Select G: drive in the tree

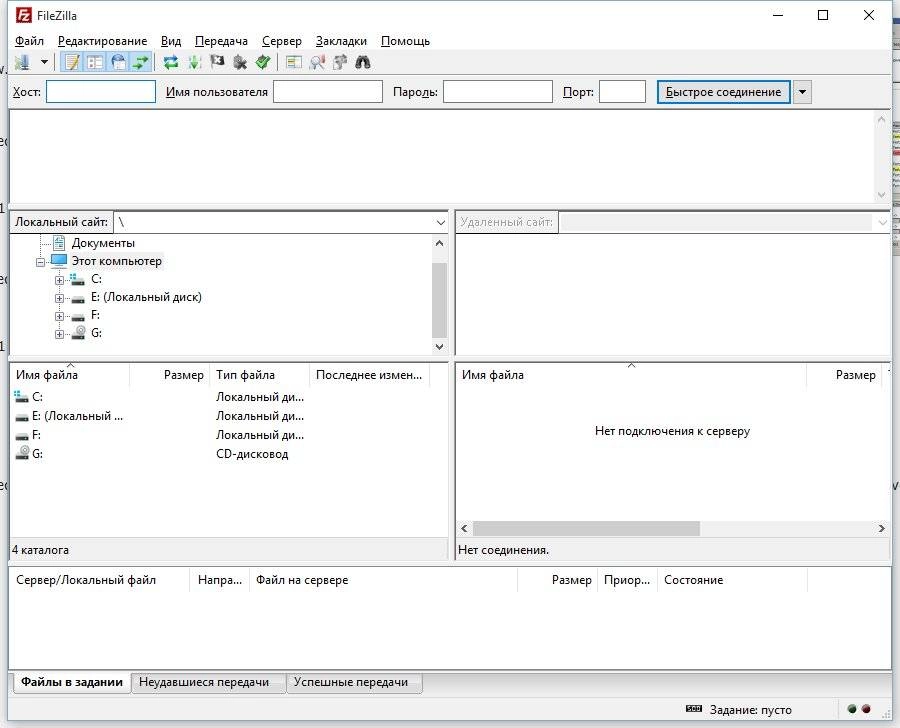(96, 333)
